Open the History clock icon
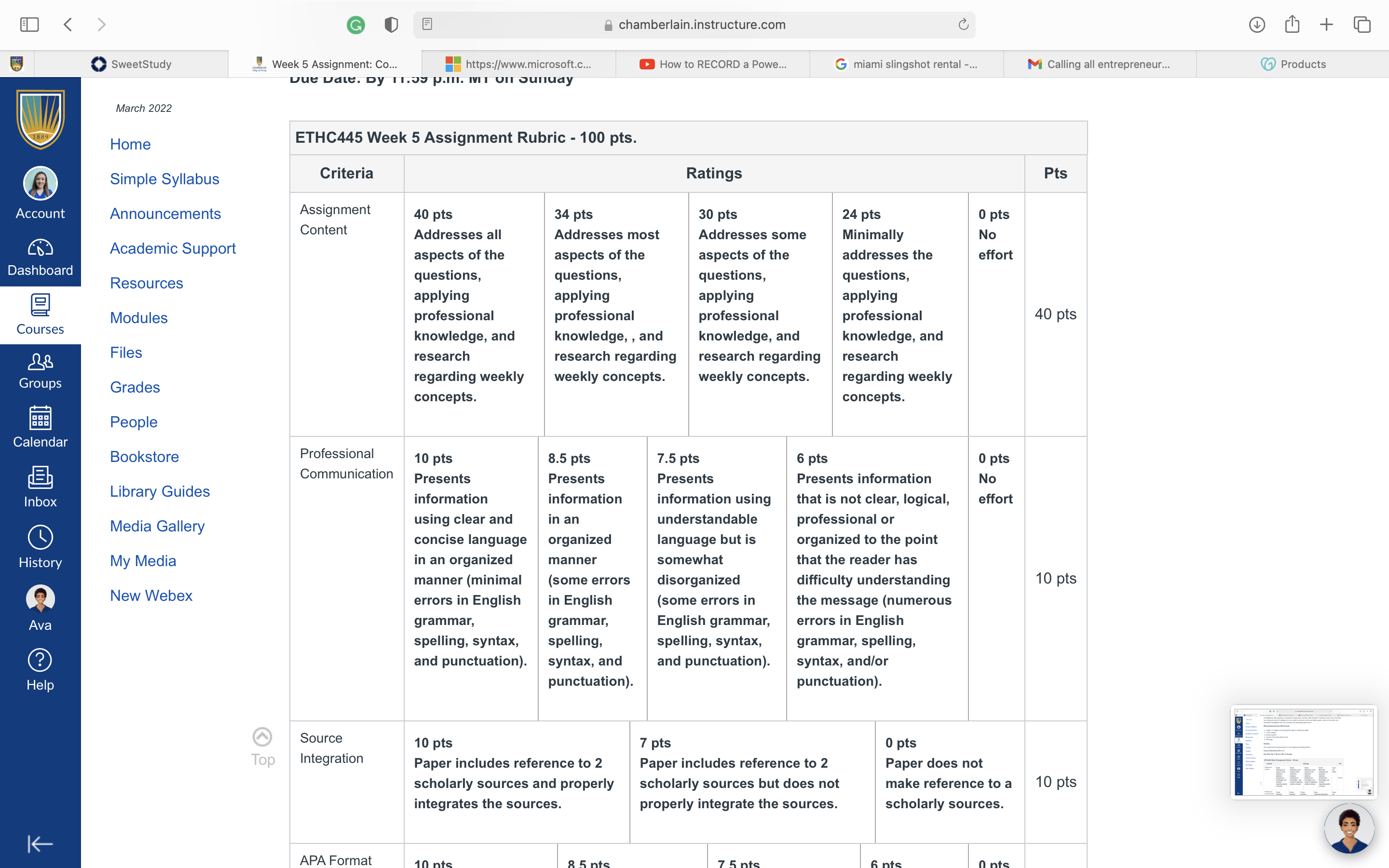This screenshot has width=1389, height=868. pos(40,537)
